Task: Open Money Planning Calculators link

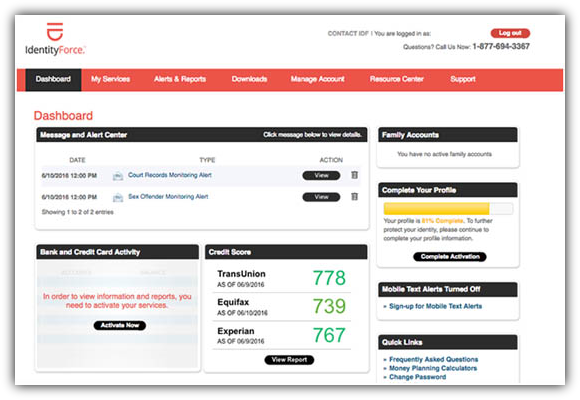Action: pos(433,368)
